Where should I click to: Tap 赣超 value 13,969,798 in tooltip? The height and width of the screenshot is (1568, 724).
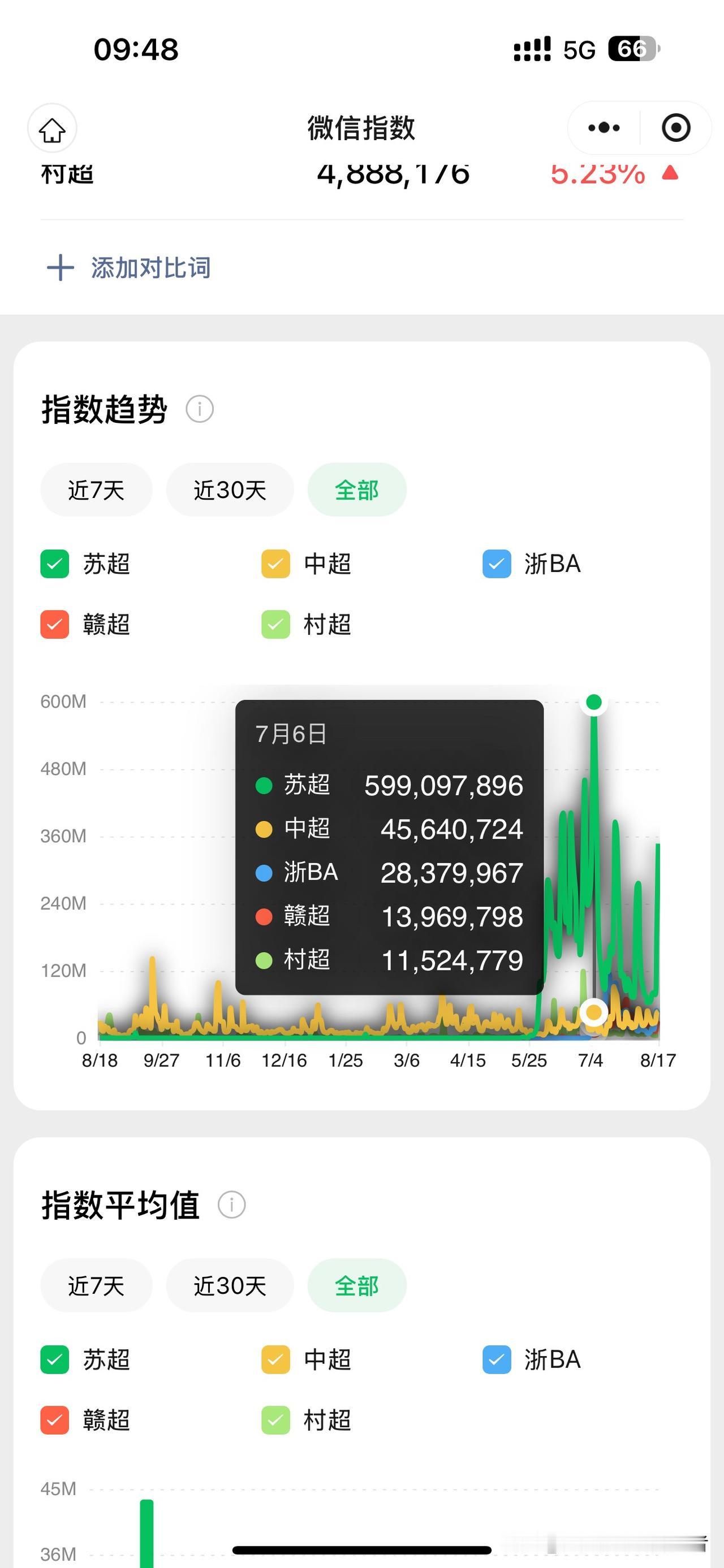coord(452,917)
